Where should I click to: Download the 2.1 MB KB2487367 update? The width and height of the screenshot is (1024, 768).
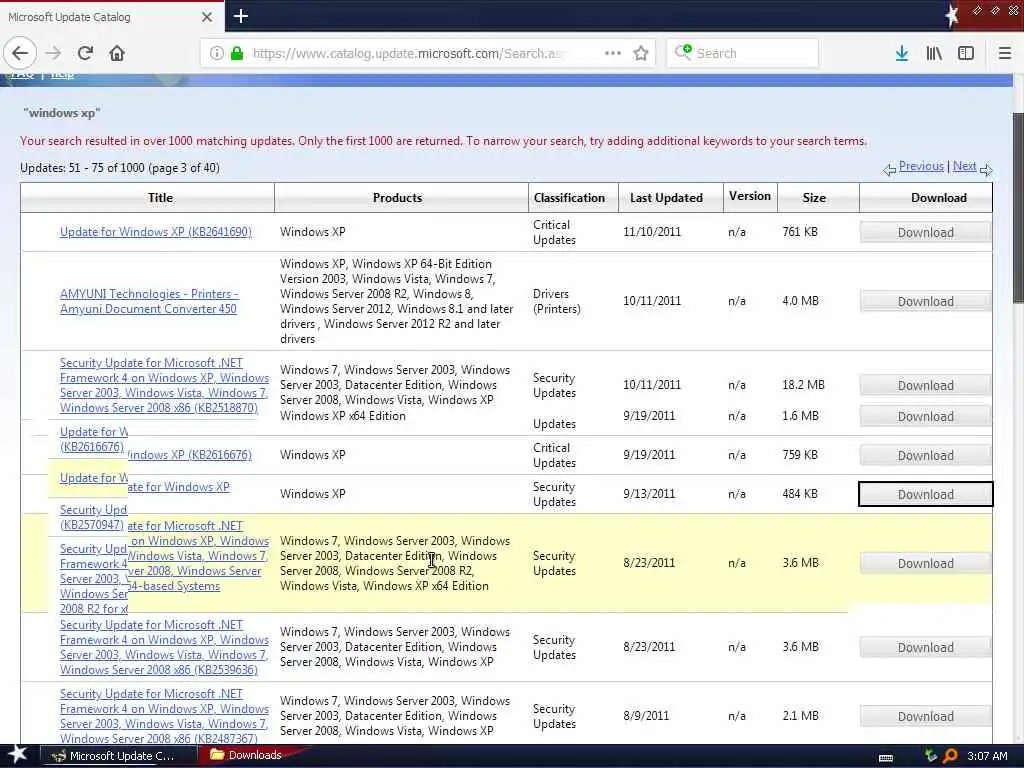pos(925,717)
